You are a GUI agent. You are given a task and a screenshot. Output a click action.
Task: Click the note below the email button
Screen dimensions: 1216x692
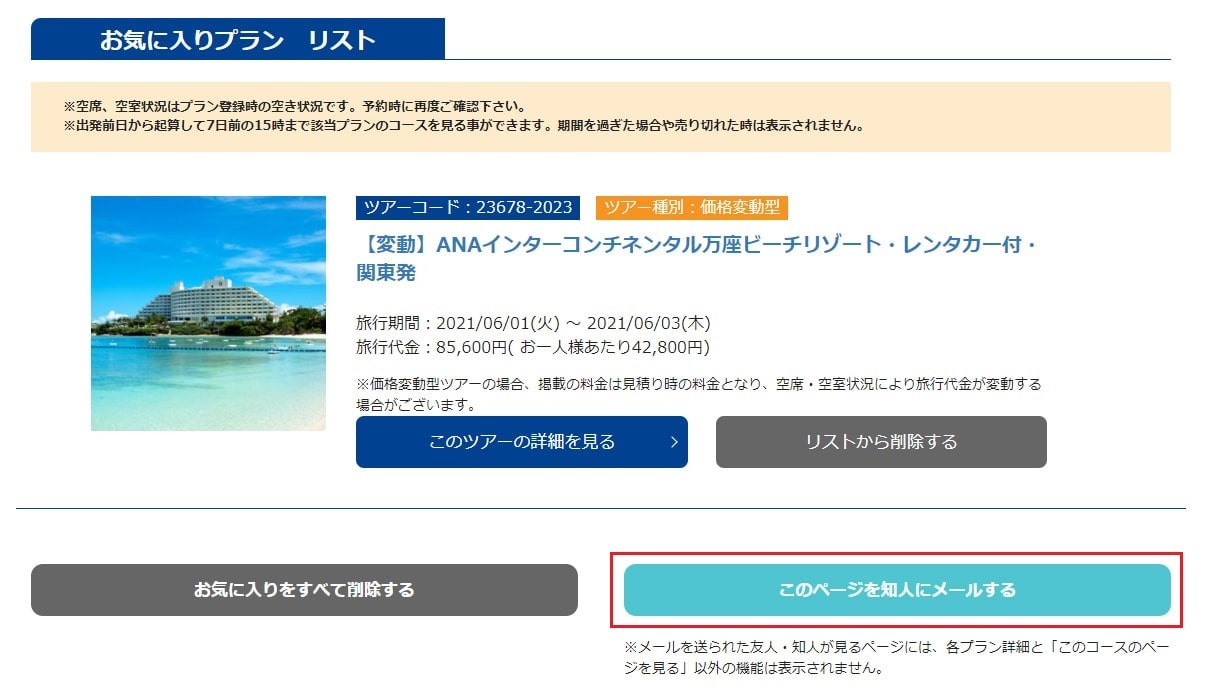(x=897, y=657)
